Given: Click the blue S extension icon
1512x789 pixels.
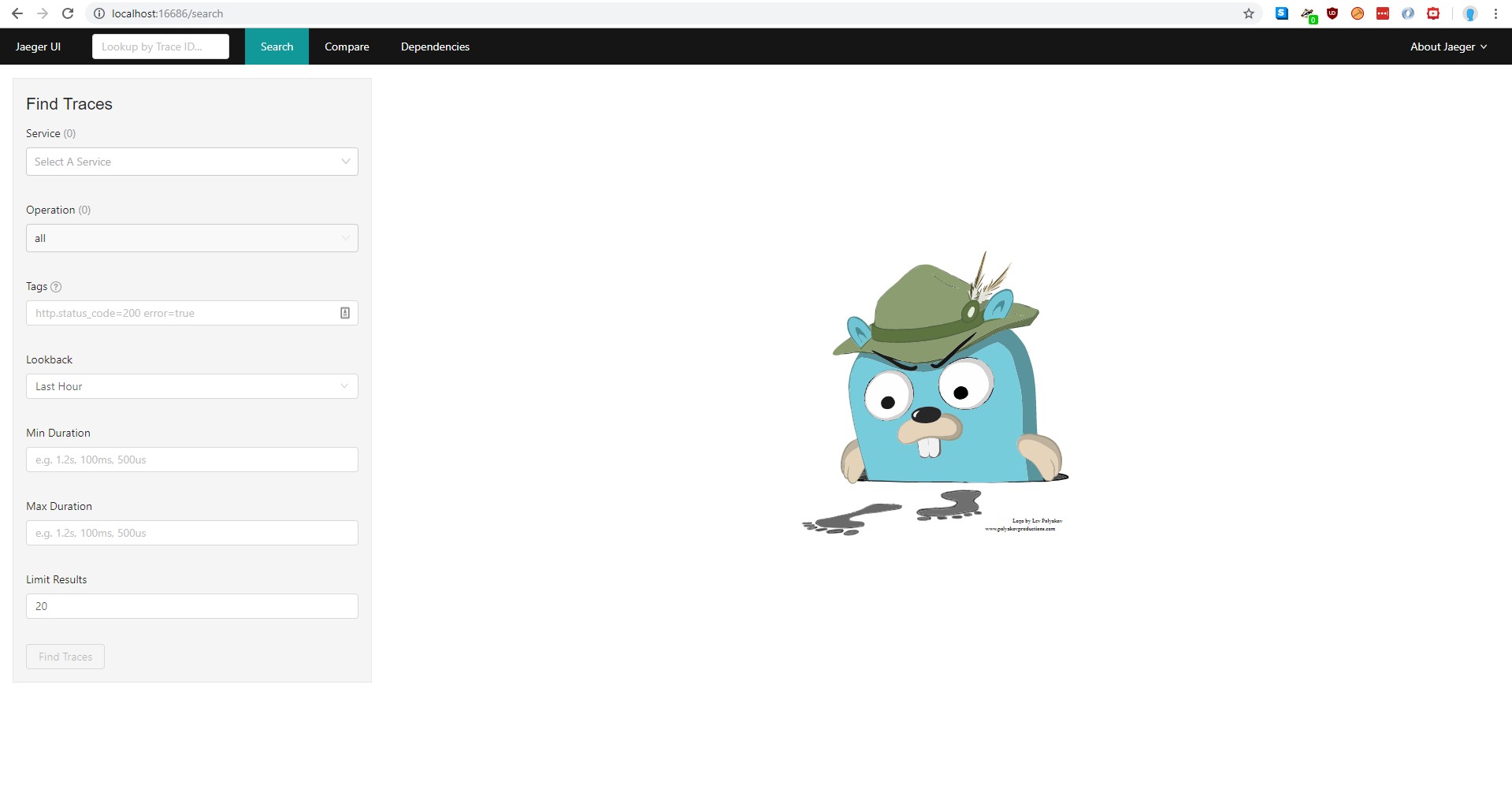Looking at the screenshot, I should point(1282,13).
